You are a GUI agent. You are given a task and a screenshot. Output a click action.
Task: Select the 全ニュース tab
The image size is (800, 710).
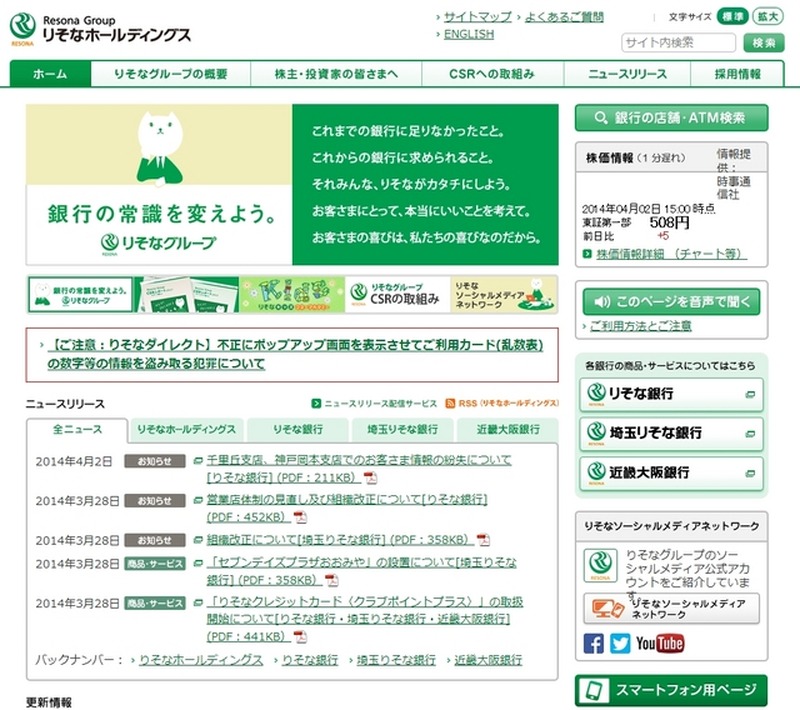77,429
